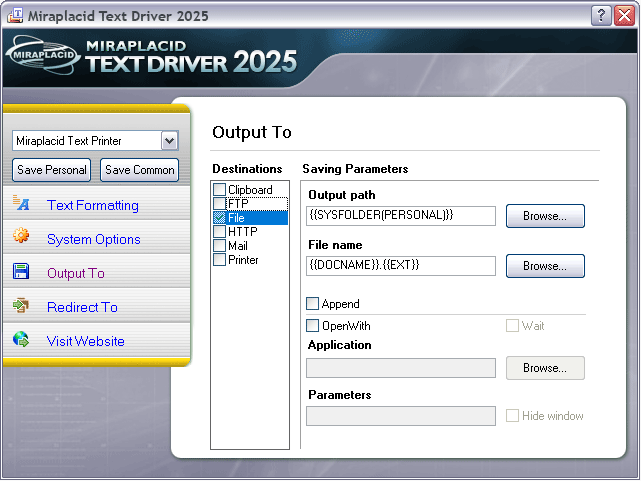The width and height of the screenshot is (641, 481).
Task: Select the Printer label in Destinations list
Action: pyautogui.click(x=243, y=260)
